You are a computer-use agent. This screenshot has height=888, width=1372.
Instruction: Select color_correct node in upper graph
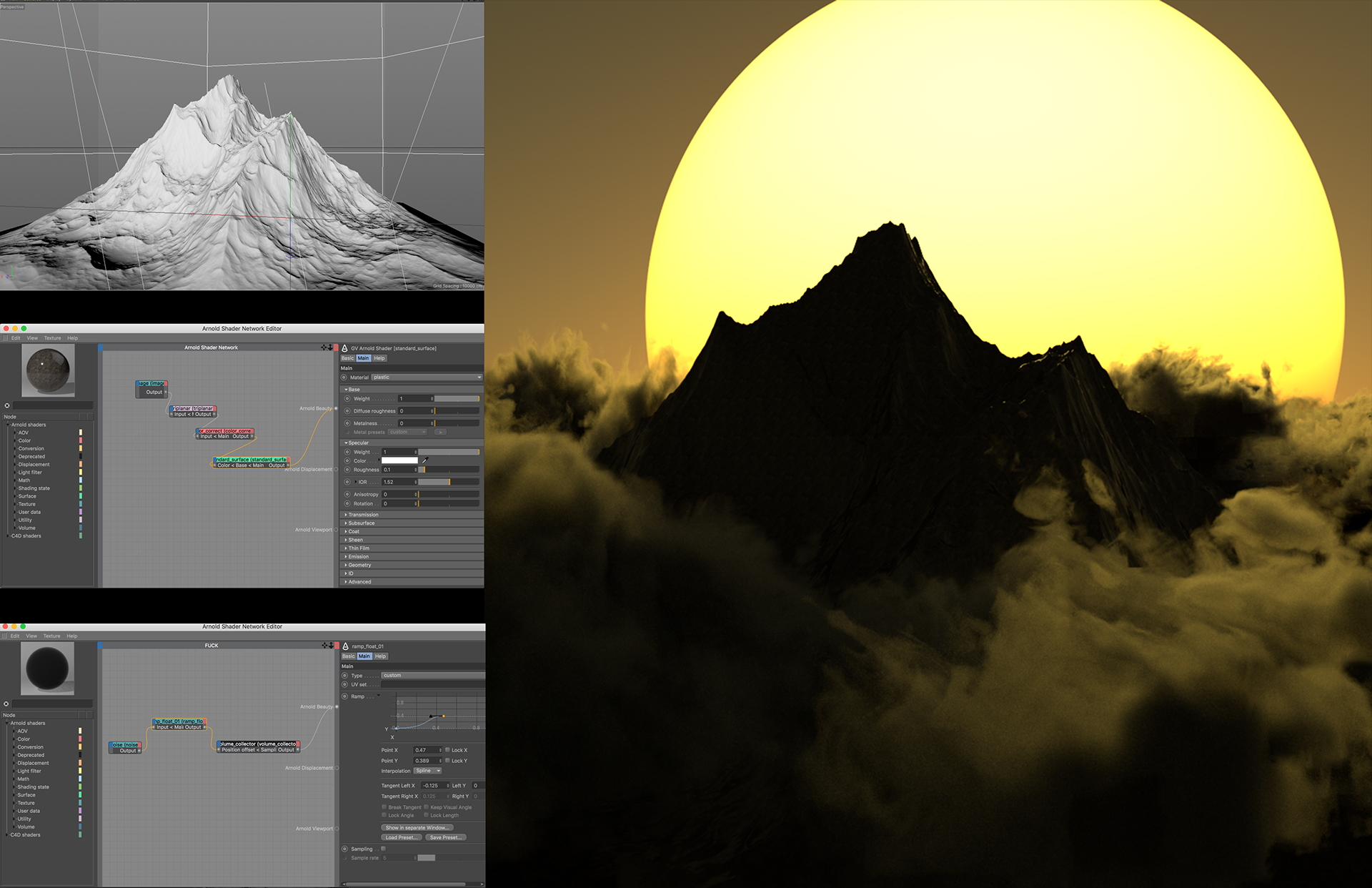coord(225,433)
